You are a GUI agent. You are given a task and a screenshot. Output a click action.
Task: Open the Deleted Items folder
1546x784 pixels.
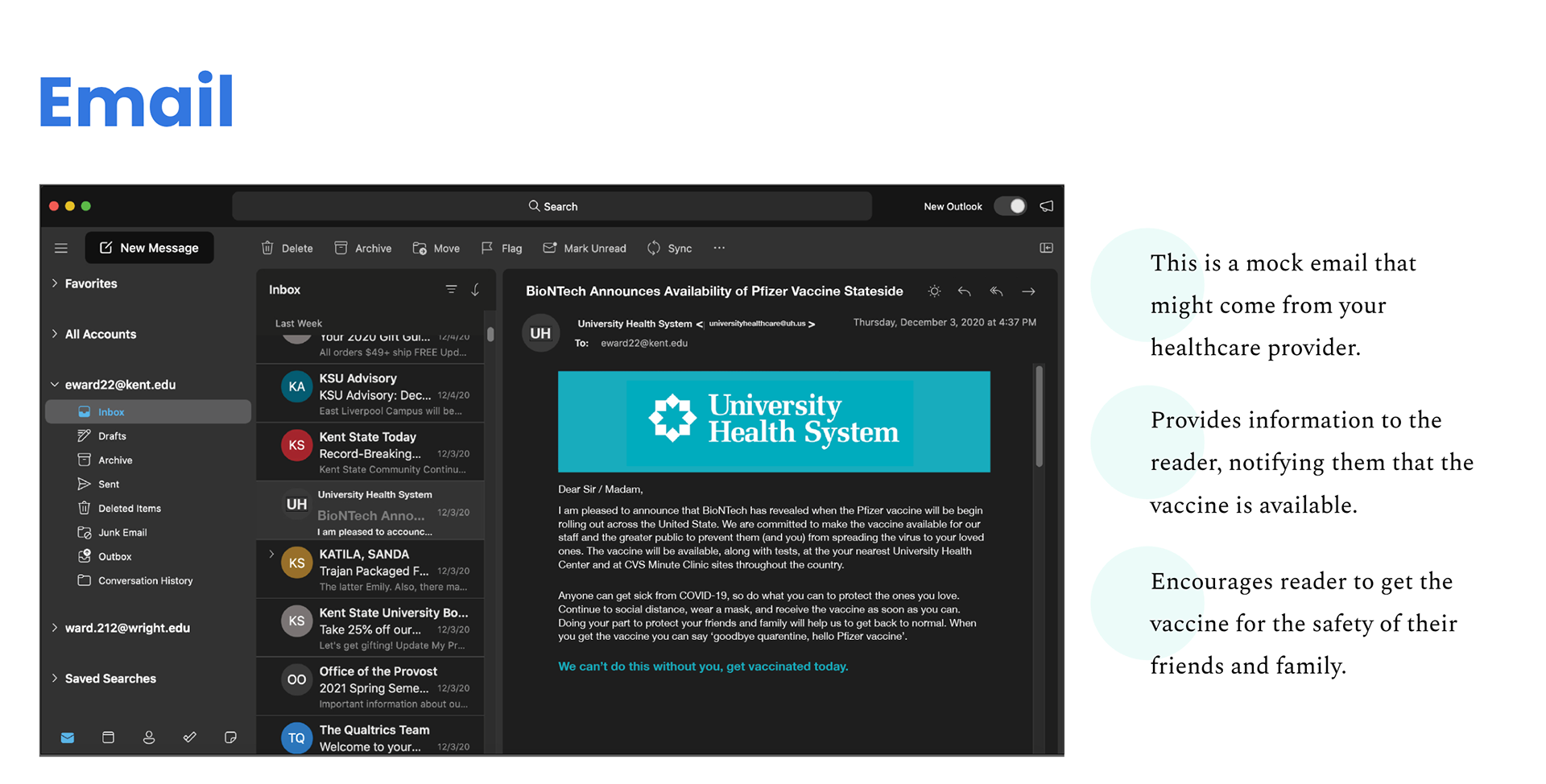pos(119,508)
